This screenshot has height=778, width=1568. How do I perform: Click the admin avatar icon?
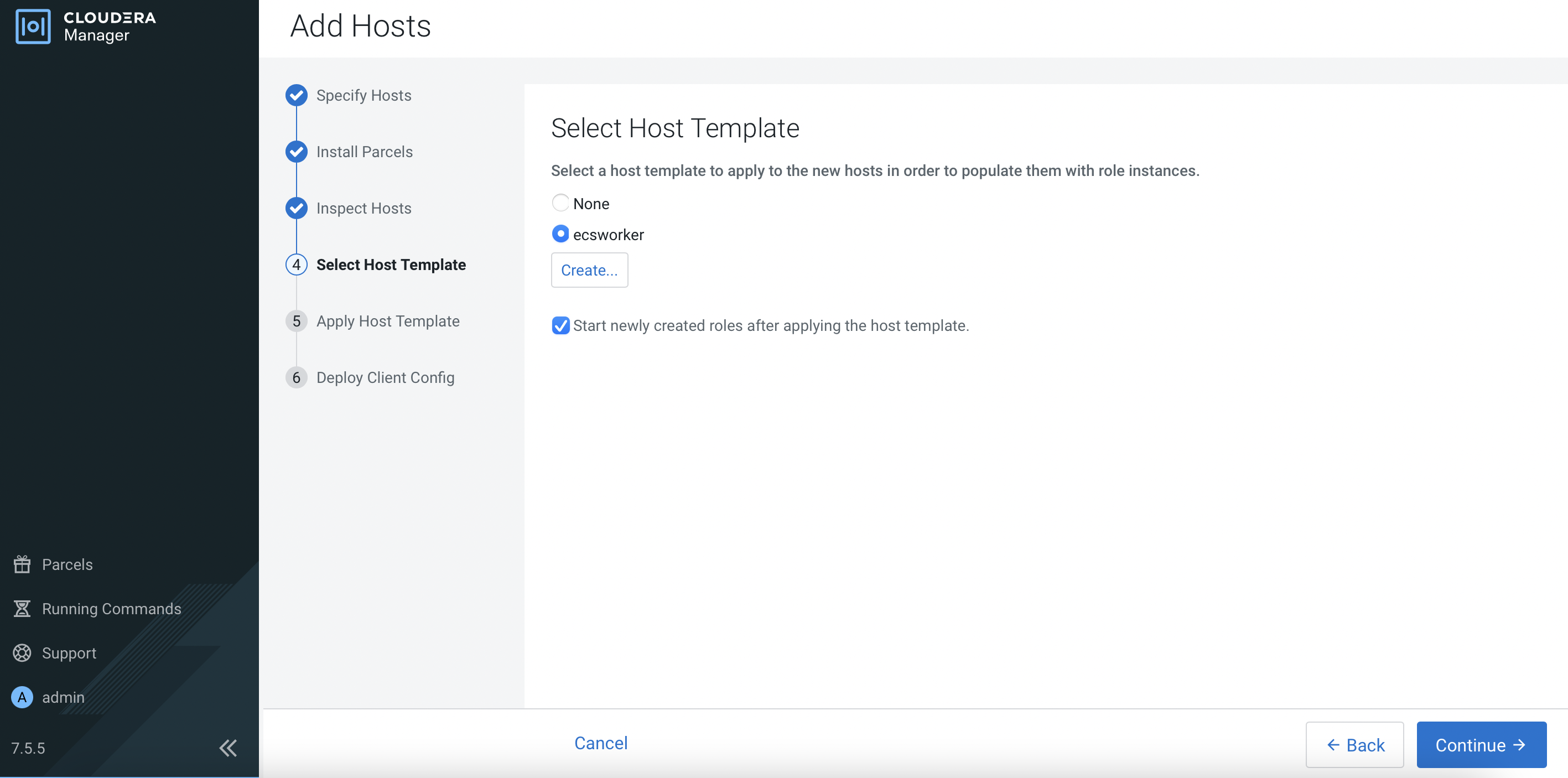click(22, 697)
